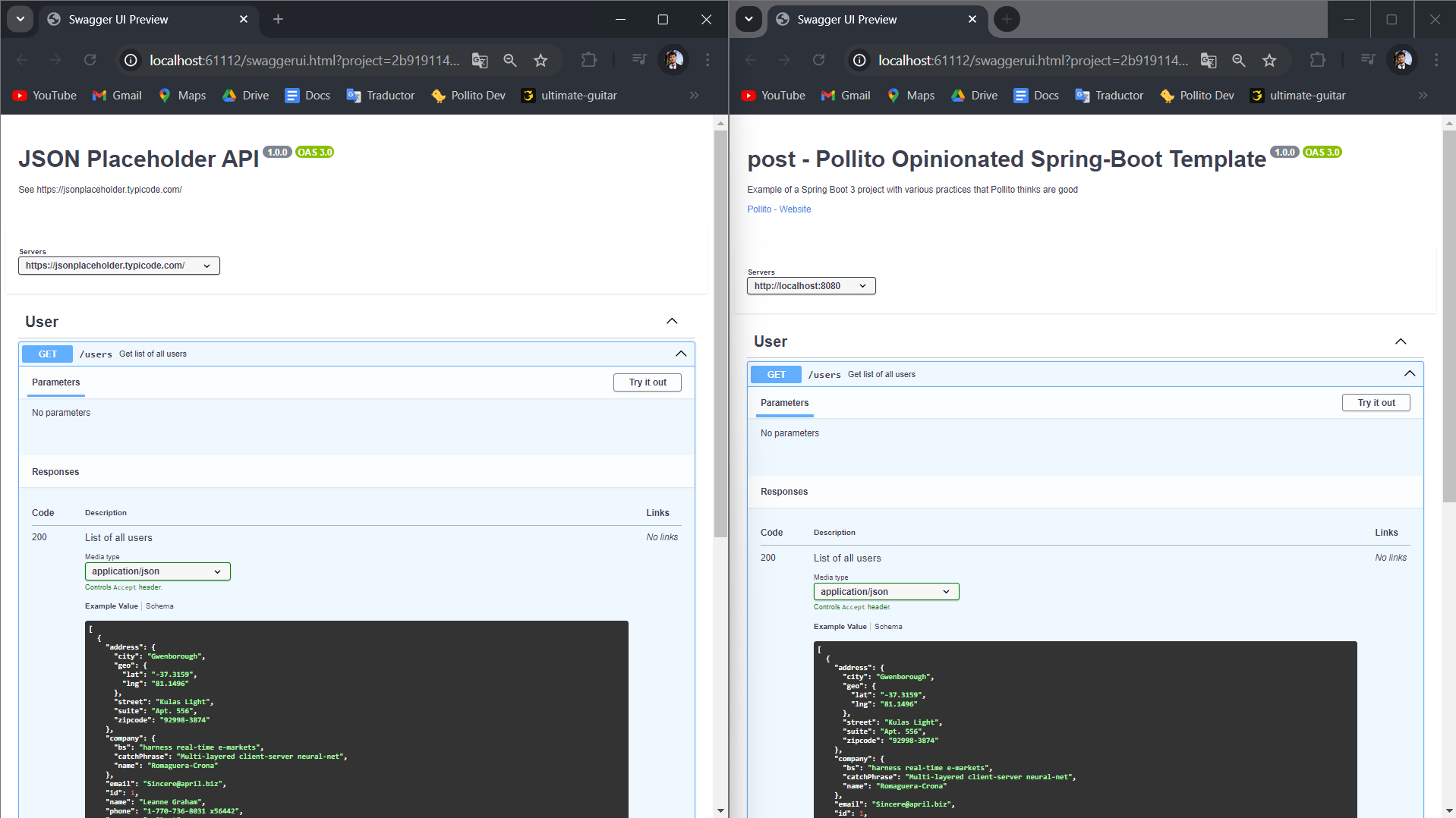Viewport: 1456px width, 818px height.
Task: Click the GET badge in left window
Action: tap(48, 354)
